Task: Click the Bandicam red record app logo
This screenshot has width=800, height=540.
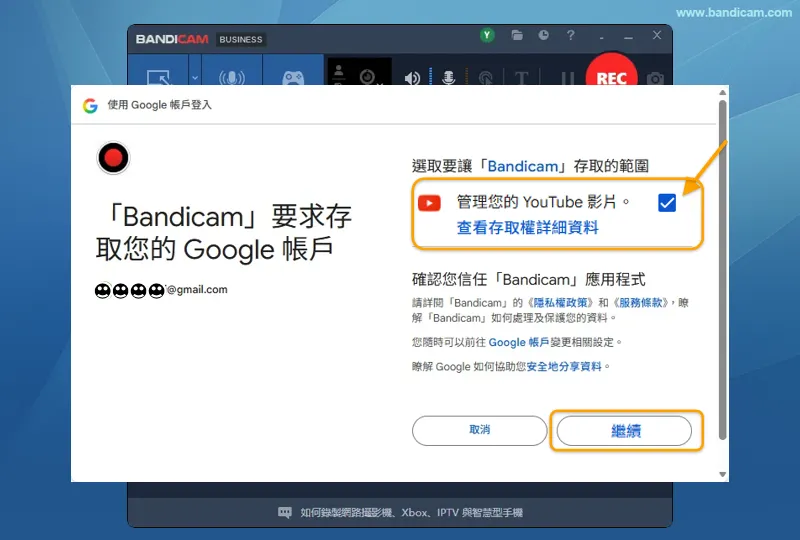Action: tap(113, 158)
